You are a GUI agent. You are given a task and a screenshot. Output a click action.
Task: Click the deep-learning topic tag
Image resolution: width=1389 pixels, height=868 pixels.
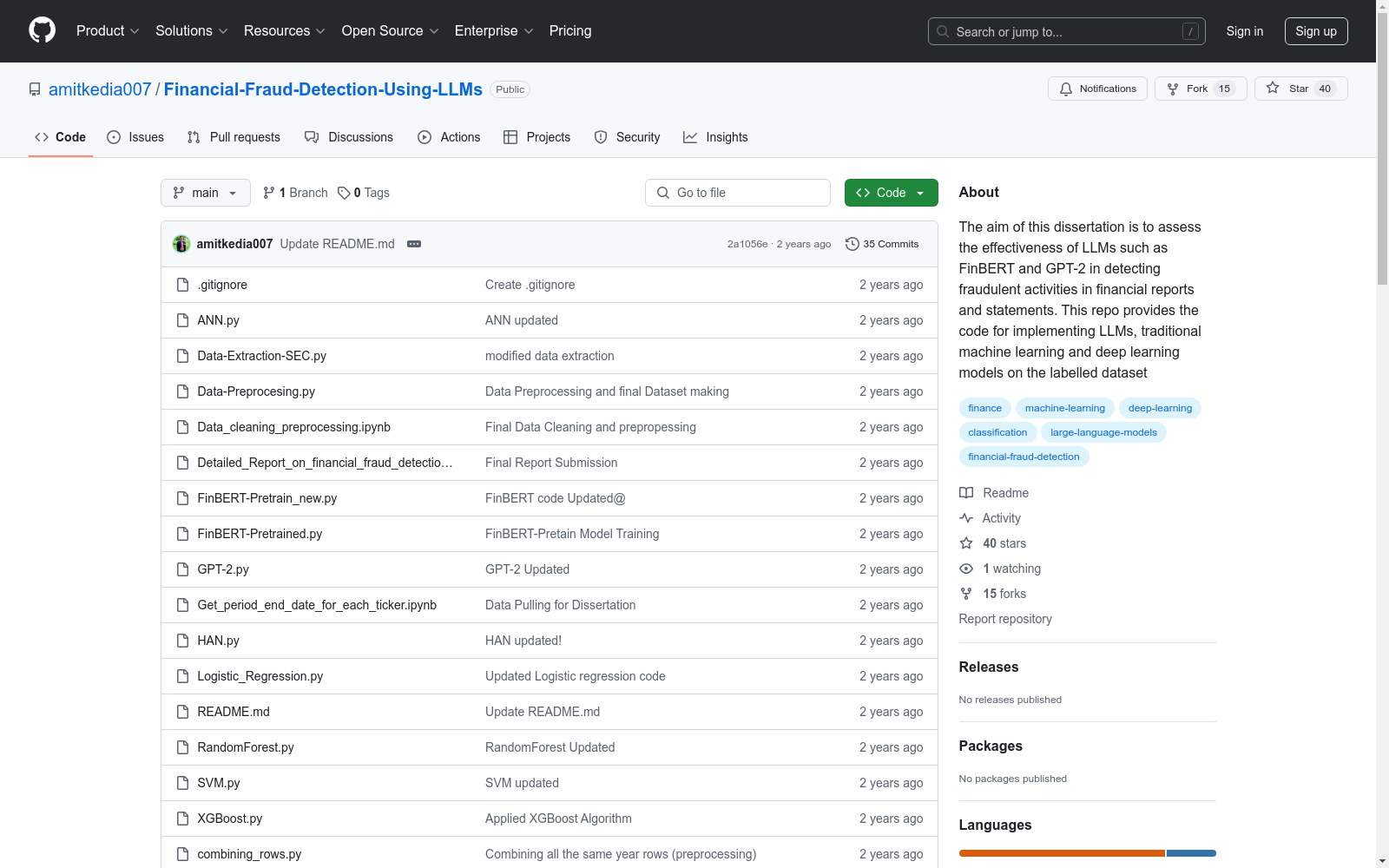click(1160, 408)
